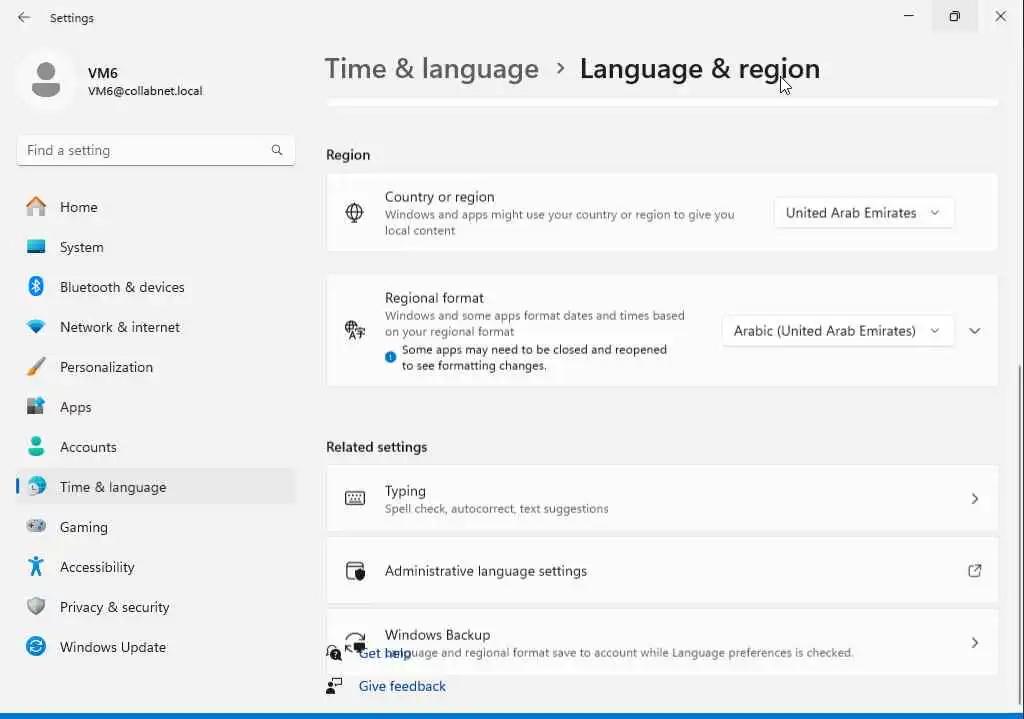This screenshot has height=719, width=1024.
Task: Select Accounts in the sidebar
Action: click(x=155, y=446)
